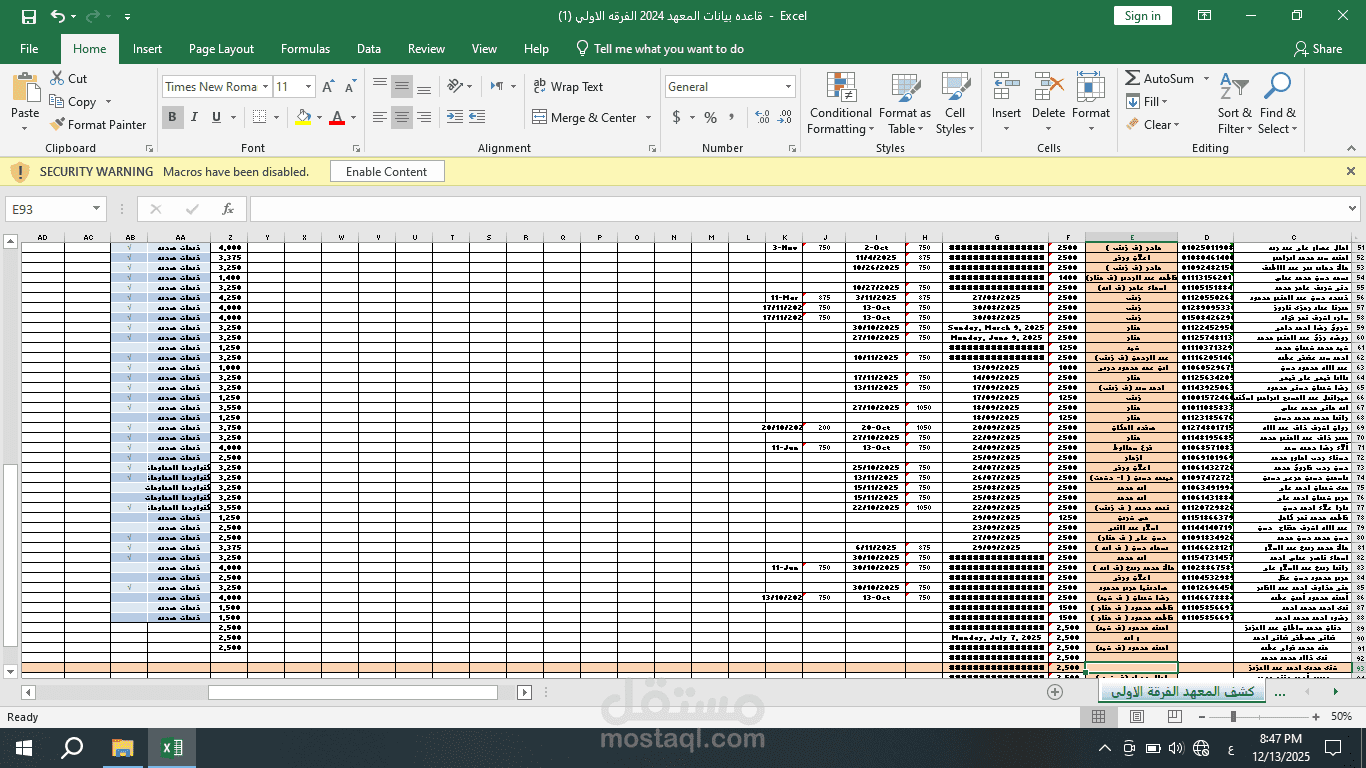Switch to the Data tab
This screenshot has height=768, width=1366.
pos(369,48)
